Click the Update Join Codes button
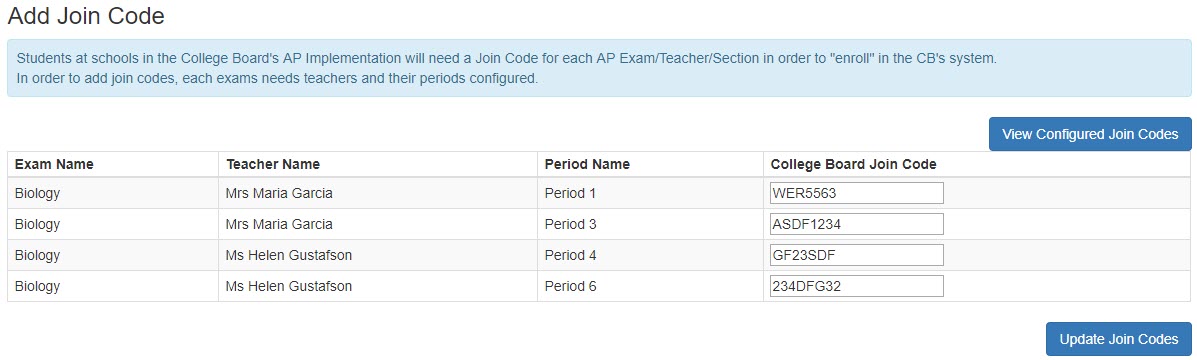The width and height of the screenshot is (1197, 360). (1118, 339)
